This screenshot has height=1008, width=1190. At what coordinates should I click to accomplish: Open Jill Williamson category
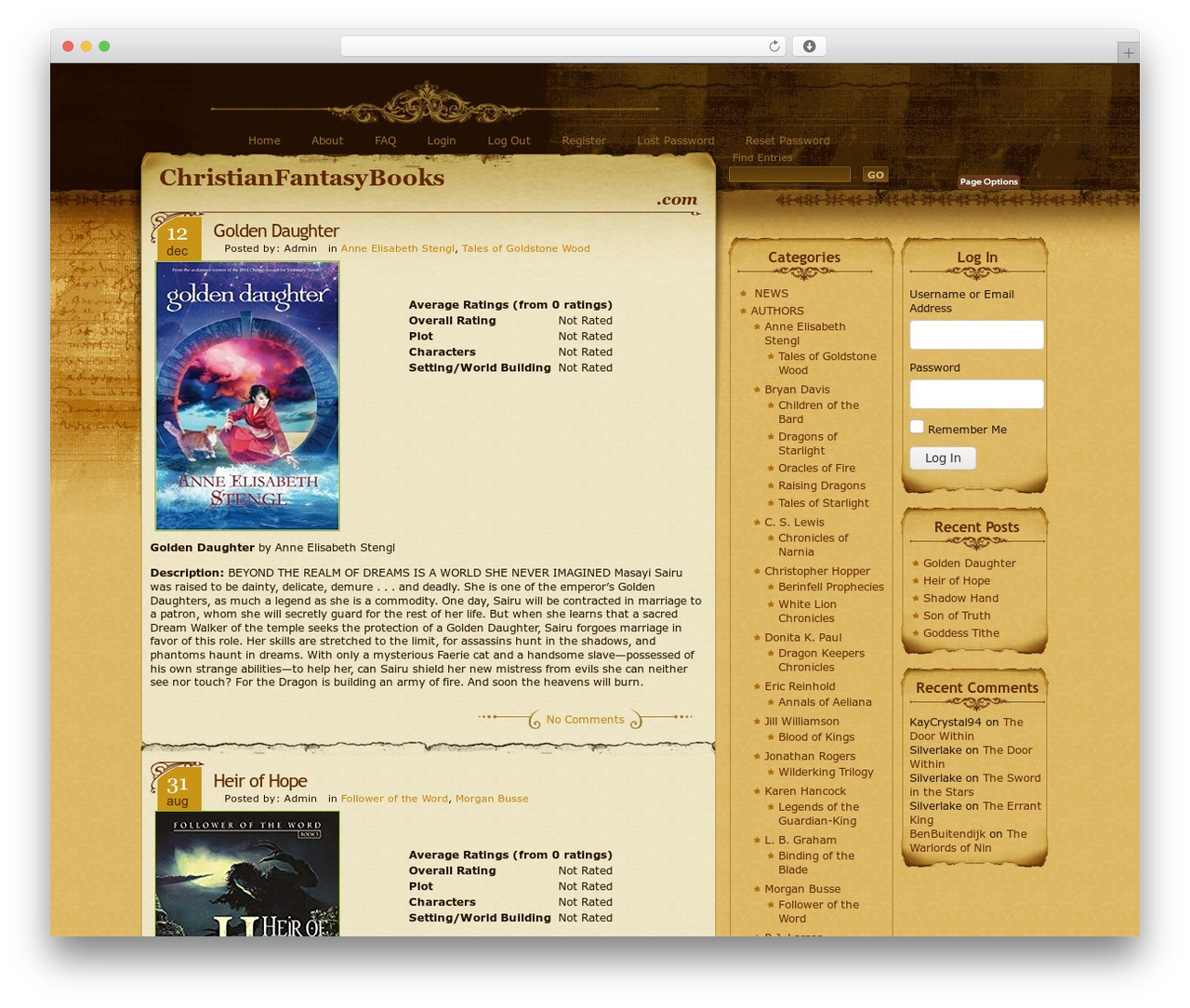point(801,721)
